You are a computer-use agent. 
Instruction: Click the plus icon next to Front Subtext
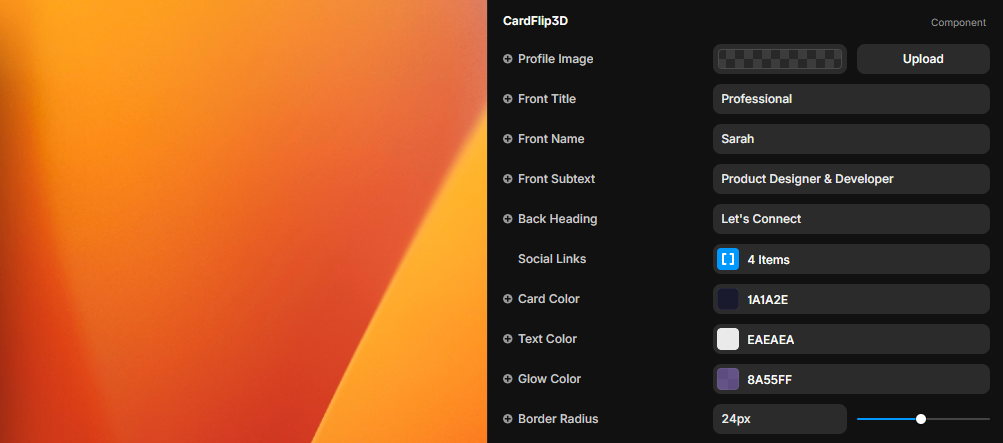[508, 179]
